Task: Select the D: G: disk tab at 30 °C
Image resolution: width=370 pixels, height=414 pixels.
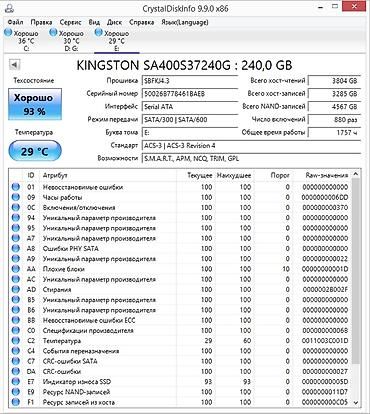Action: coord(67,40)
